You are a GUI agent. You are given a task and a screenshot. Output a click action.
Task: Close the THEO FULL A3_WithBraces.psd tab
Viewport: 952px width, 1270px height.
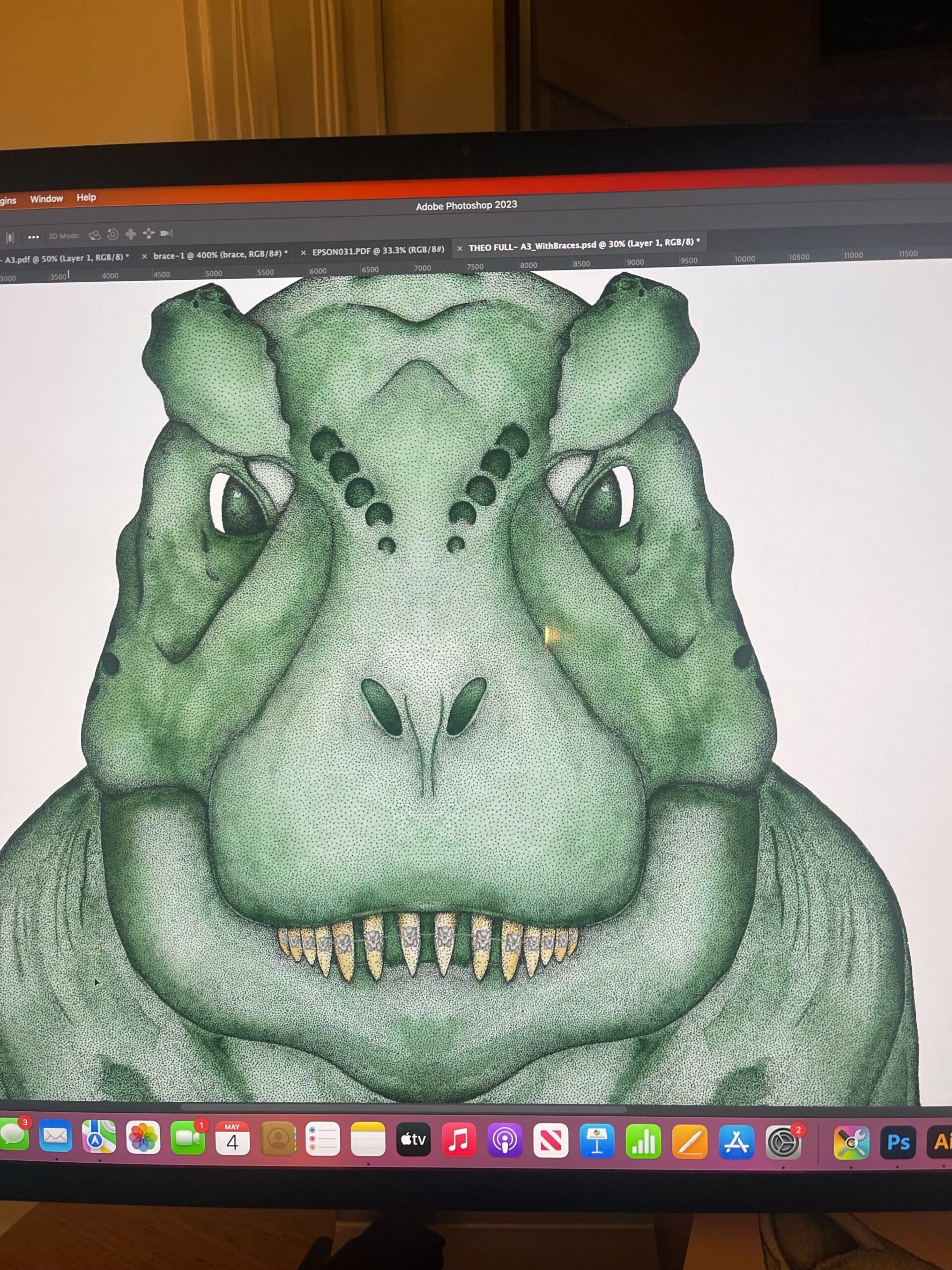459,248
